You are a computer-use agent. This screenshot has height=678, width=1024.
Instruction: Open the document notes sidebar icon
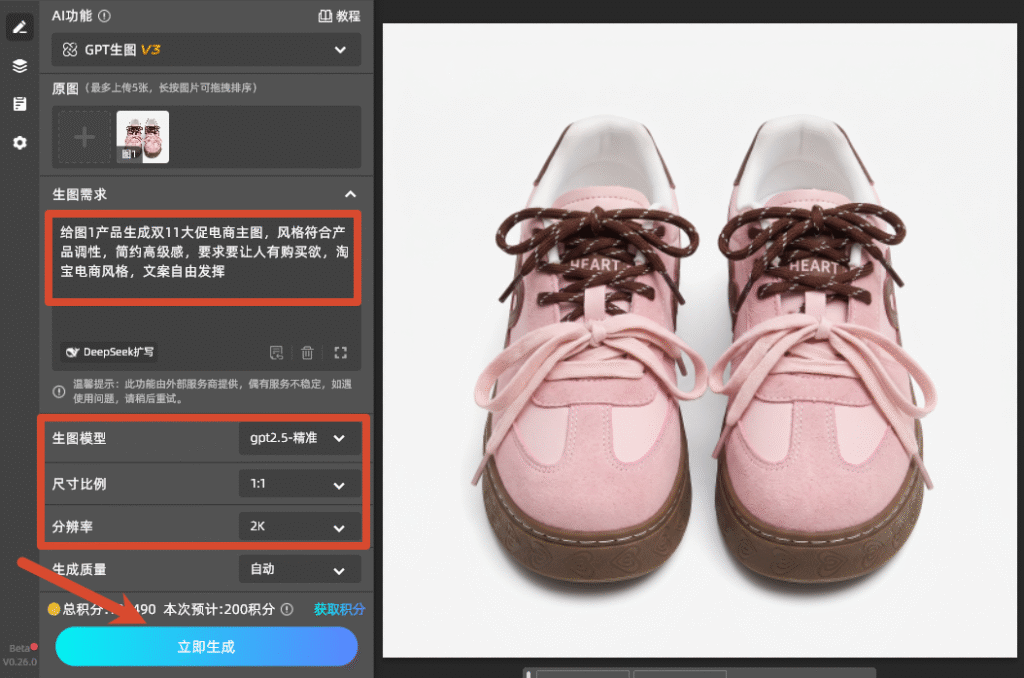[x=20, y=104]
